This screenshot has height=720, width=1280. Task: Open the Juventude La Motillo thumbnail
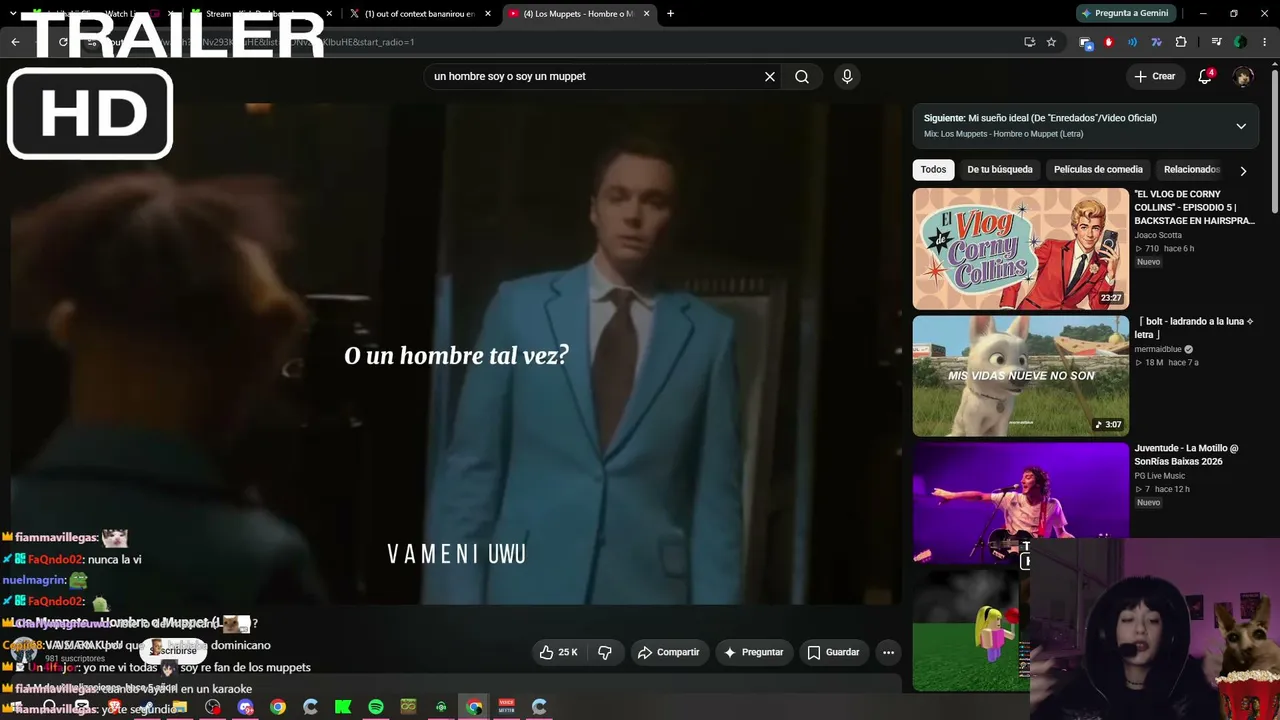point(1020,502)
